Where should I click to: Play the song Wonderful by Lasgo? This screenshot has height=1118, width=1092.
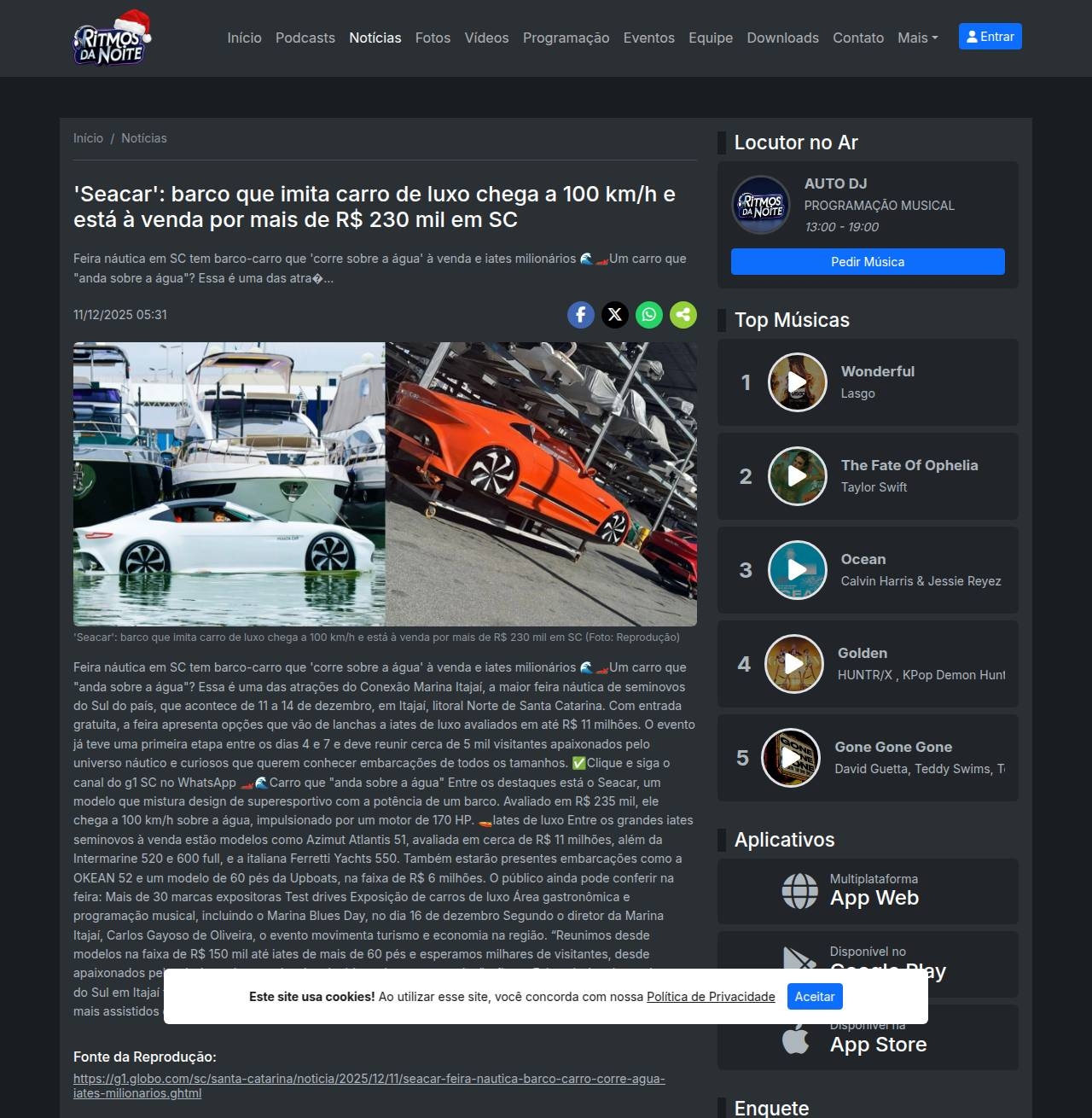797,382
